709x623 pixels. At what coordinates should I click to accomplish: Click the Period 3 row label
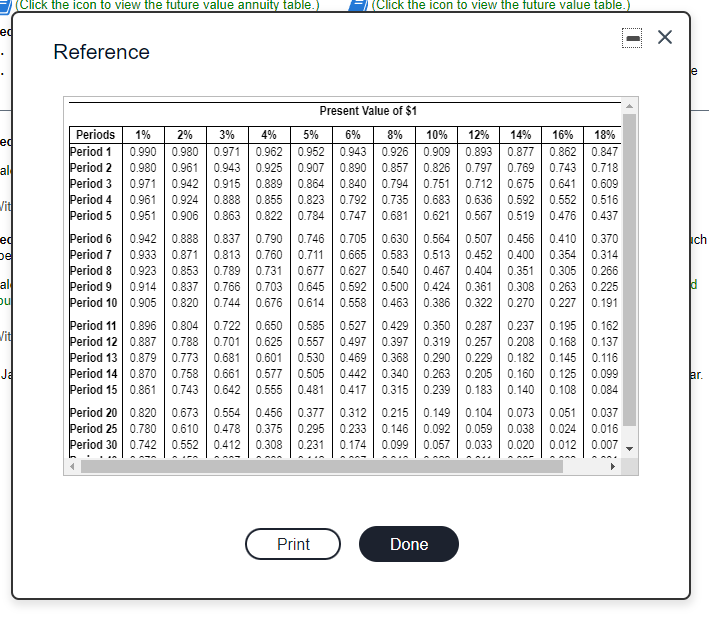[x=91, y=184]
